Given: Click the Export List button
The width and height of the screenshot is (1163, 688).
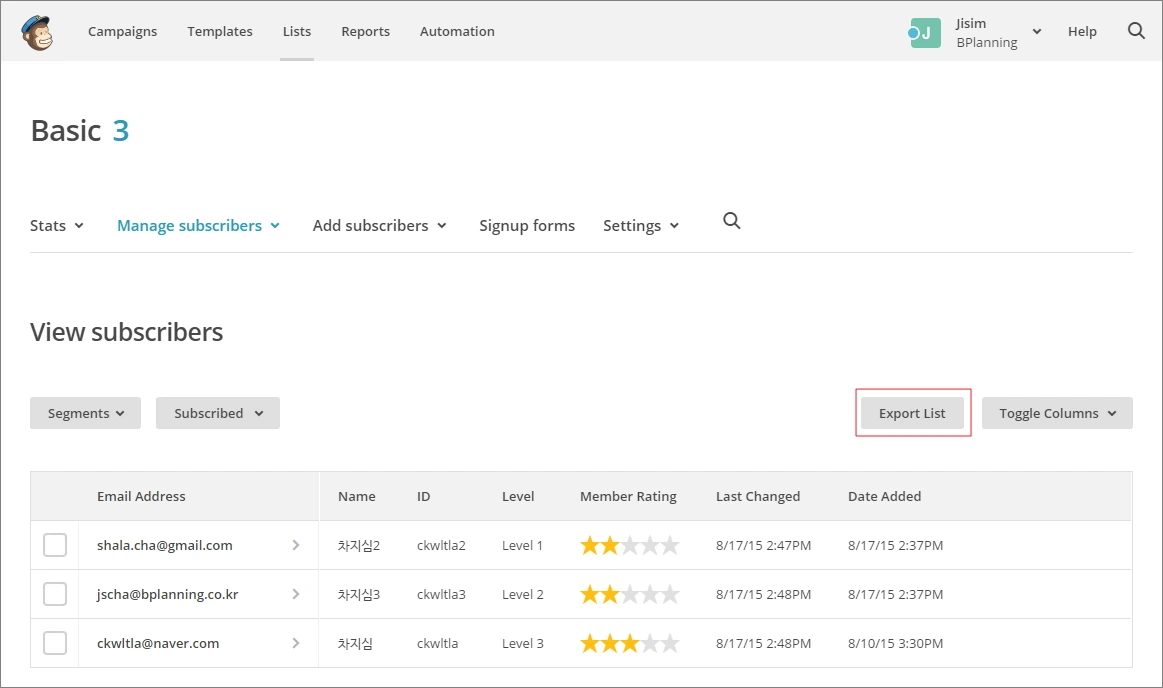Looking at the screenshot, I should click(x=911, y=412).
